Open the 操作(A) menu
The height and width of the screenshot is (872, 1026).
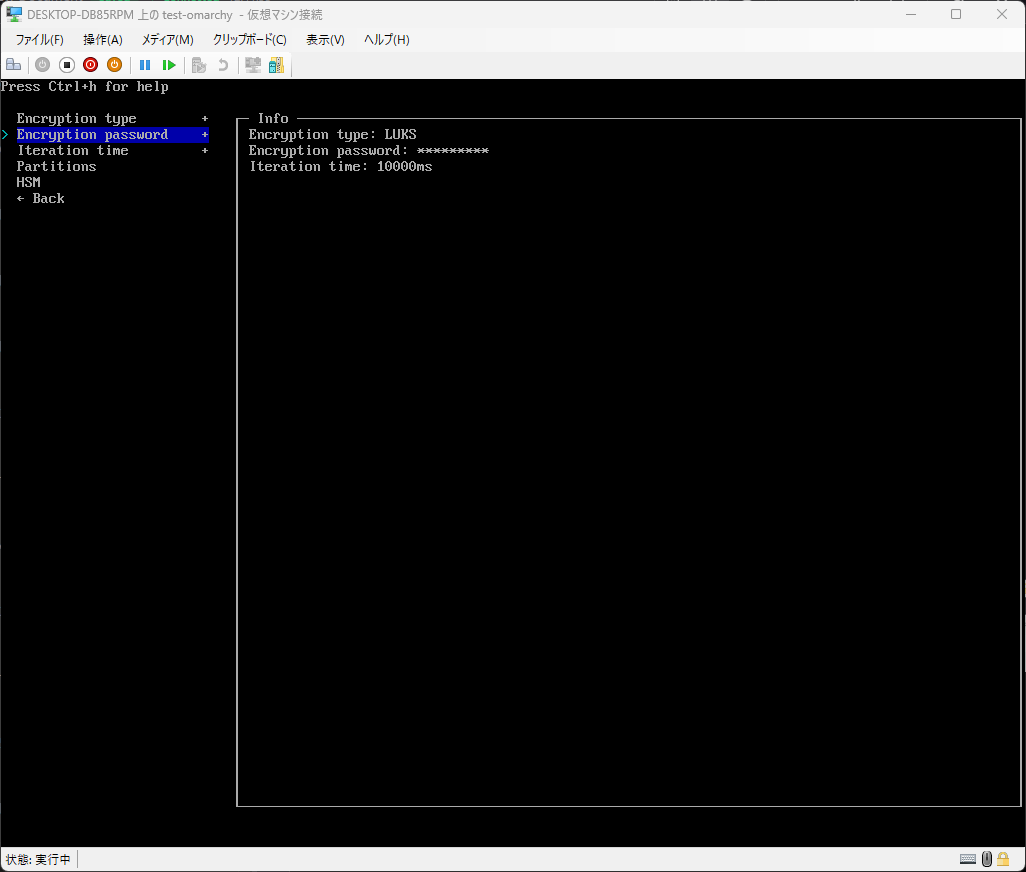coord(103,40)
